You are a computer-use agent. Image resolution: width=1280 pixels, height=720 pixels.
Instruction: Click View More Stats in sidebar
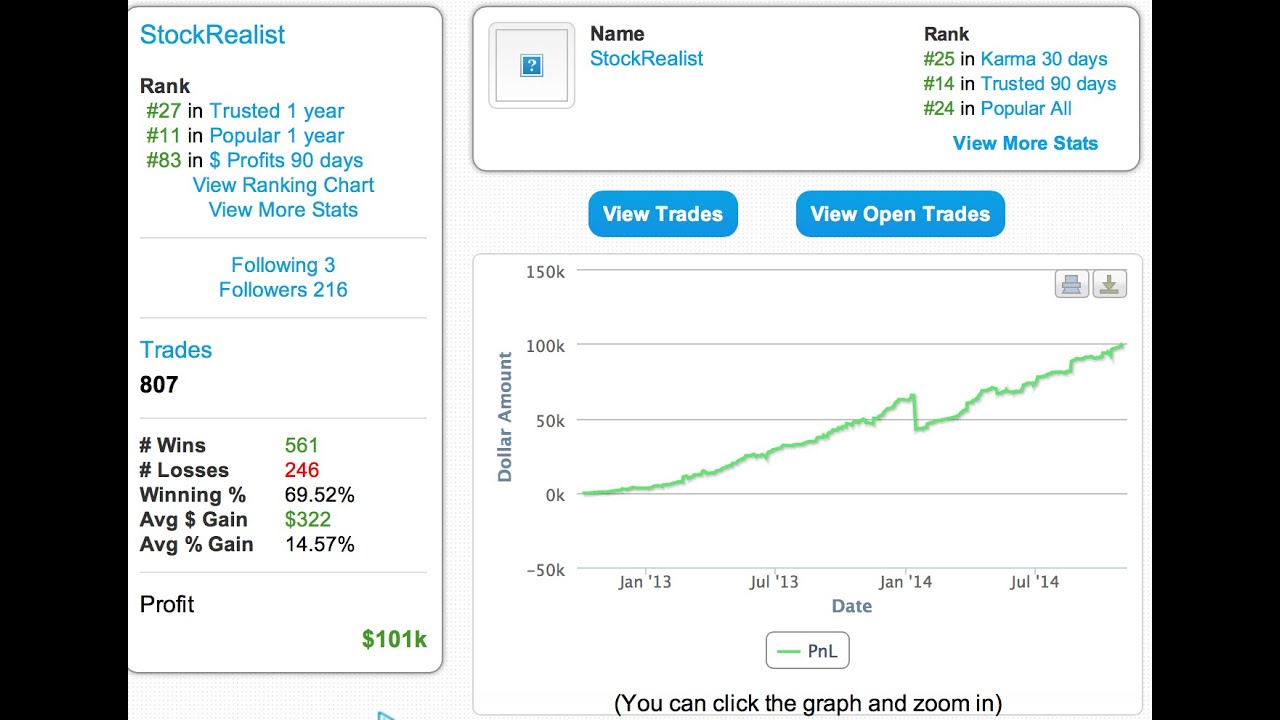pyautogui.click(x=283, y=210)
